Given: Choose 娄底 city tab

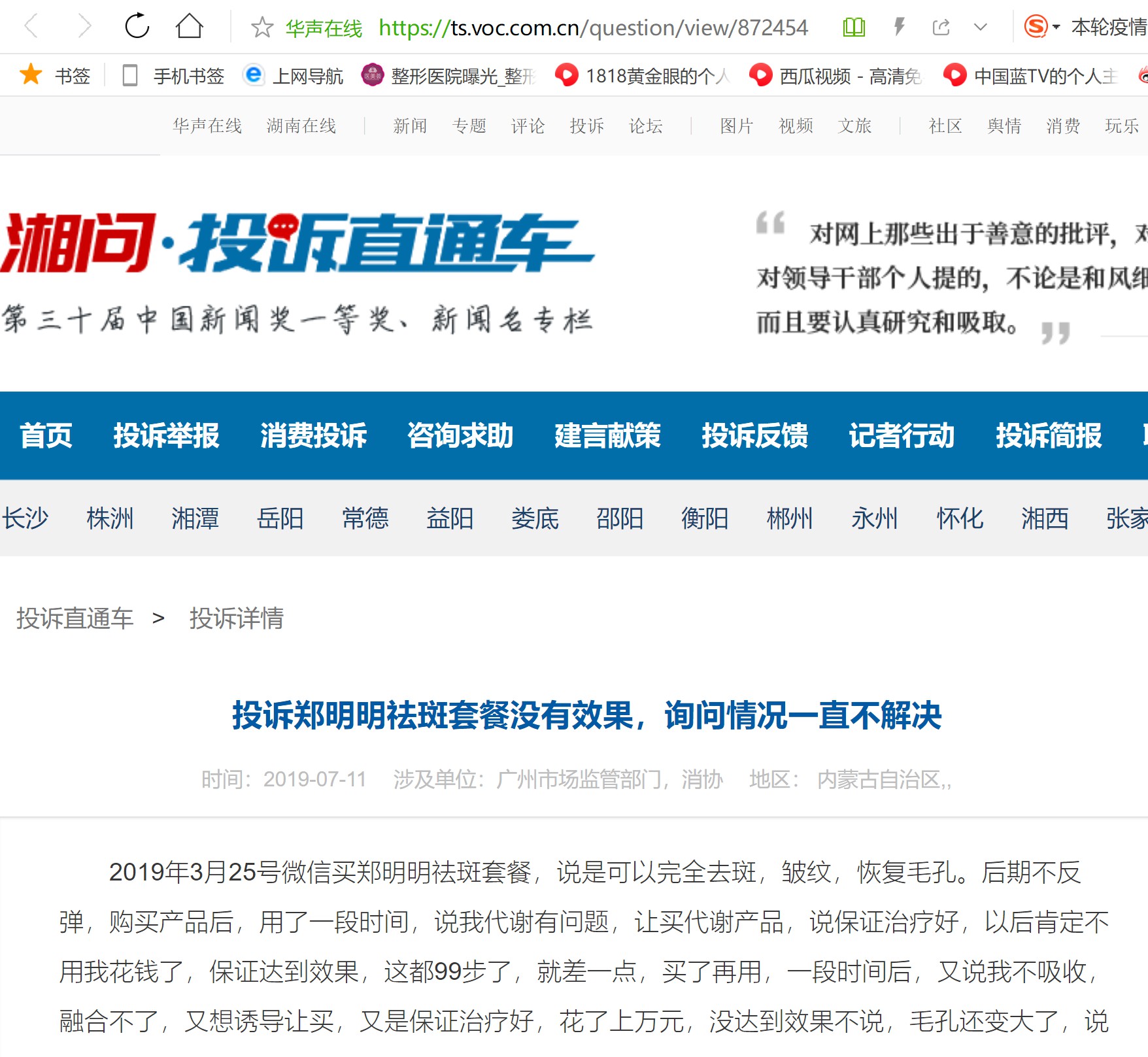Looking at the screenshot, I should (535, 518).
